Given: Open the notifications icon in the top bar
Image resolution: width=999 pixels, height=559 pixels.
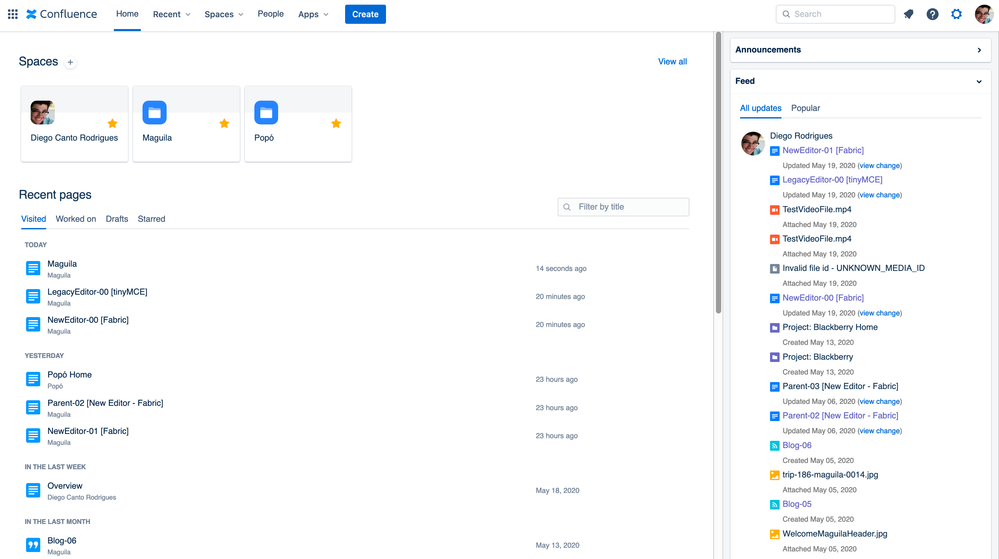Looking at the screenshot, I should [909, 14].
